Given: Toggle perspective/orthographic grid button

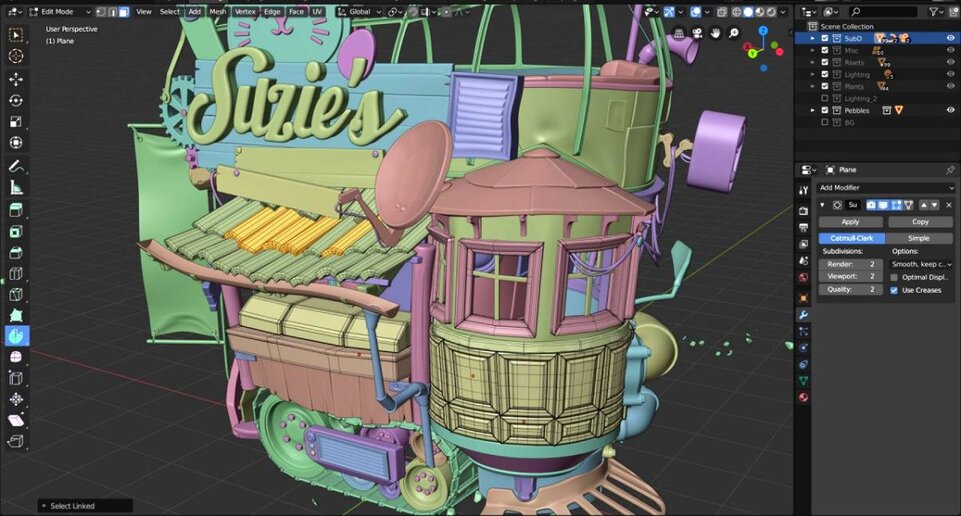Looking at the screenshot, I should [679, 33].
